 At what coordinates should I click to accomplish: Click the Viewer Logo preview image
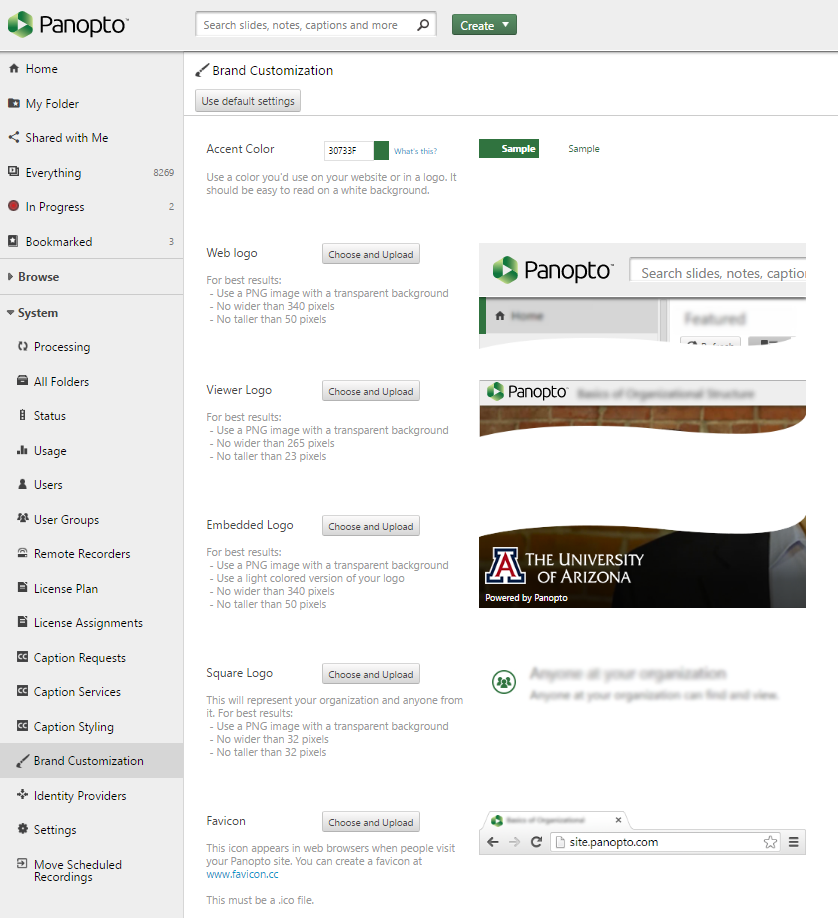(642, 408)
